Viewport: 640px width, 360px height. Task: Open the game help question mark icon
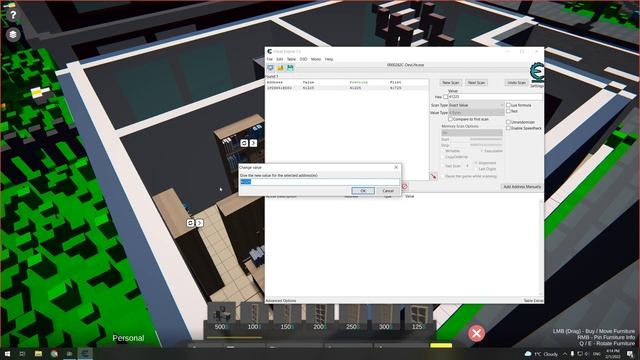[13, 16]
